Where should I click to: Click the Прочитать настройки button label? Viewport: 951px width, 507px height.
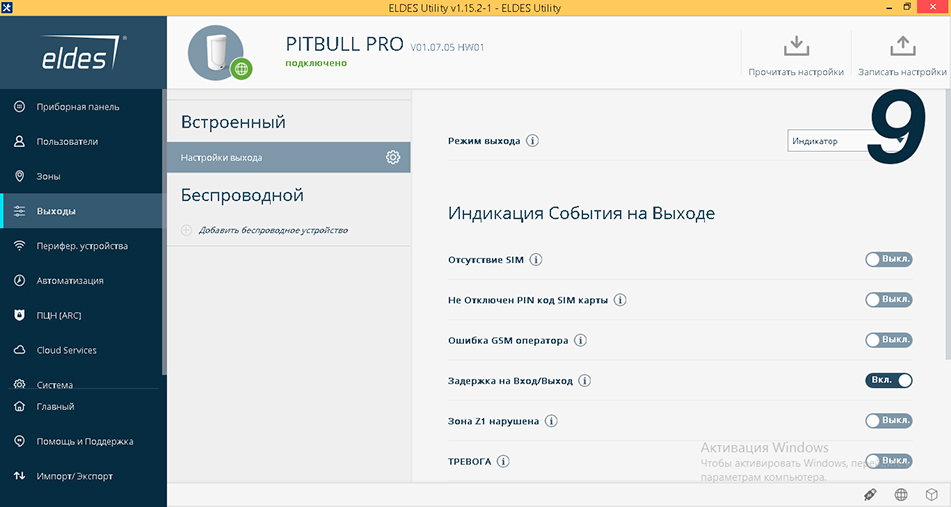pyautogui.click(x=796, y=72)
